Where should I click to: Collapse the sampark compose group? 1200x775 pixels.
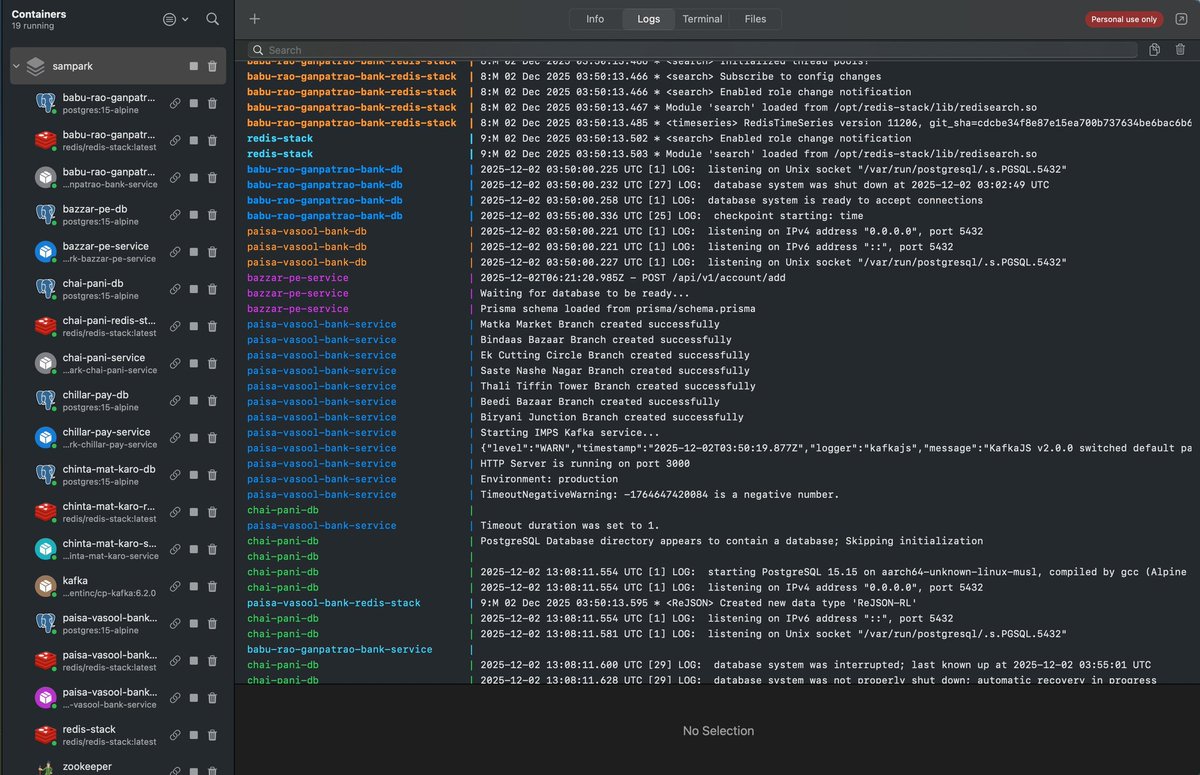click(16, 67)
